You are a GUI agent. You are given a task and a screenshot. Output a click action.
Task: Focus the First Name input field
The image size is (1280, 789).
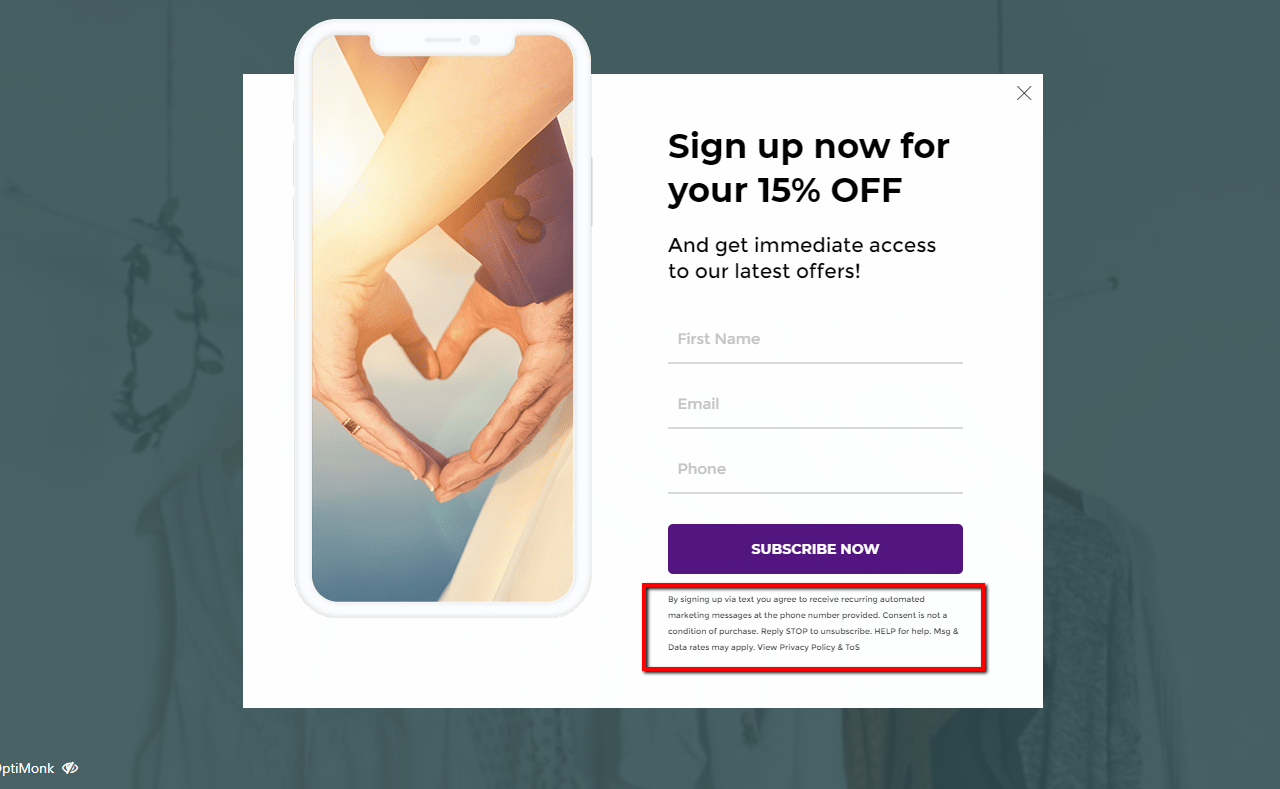pyautogui.click(x=815, y=340)
